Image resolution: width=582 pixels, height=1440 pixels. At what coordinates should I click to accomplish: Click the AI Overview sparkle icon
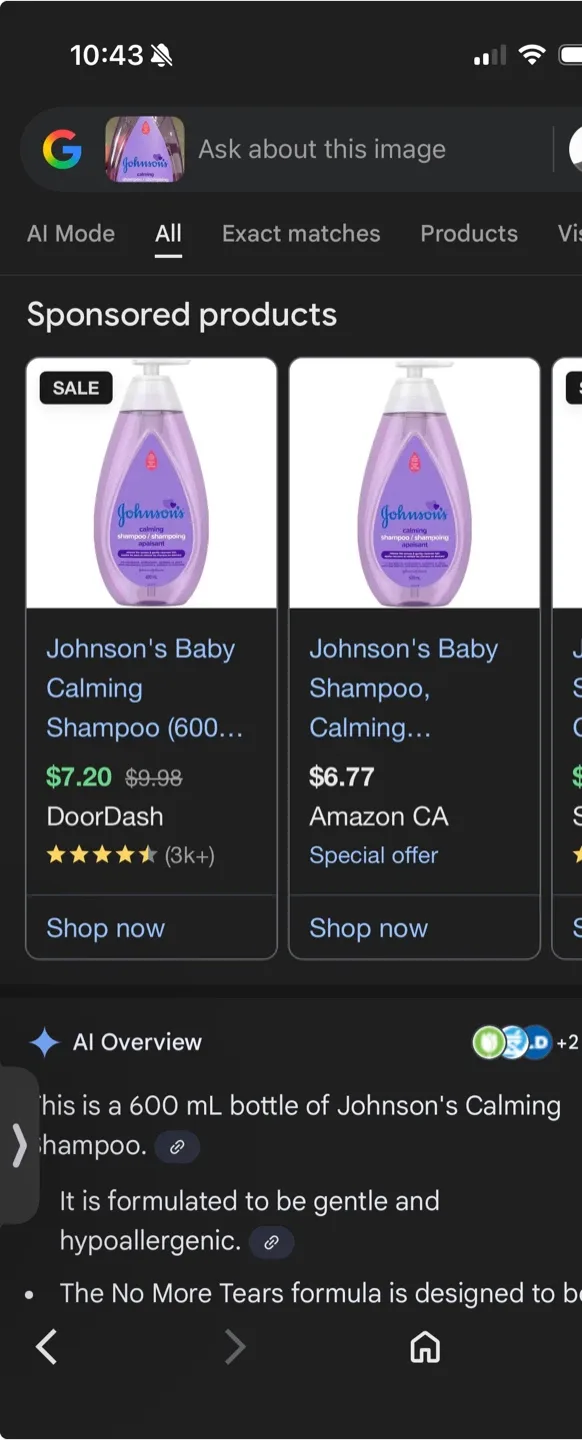tap(44, 1042)
